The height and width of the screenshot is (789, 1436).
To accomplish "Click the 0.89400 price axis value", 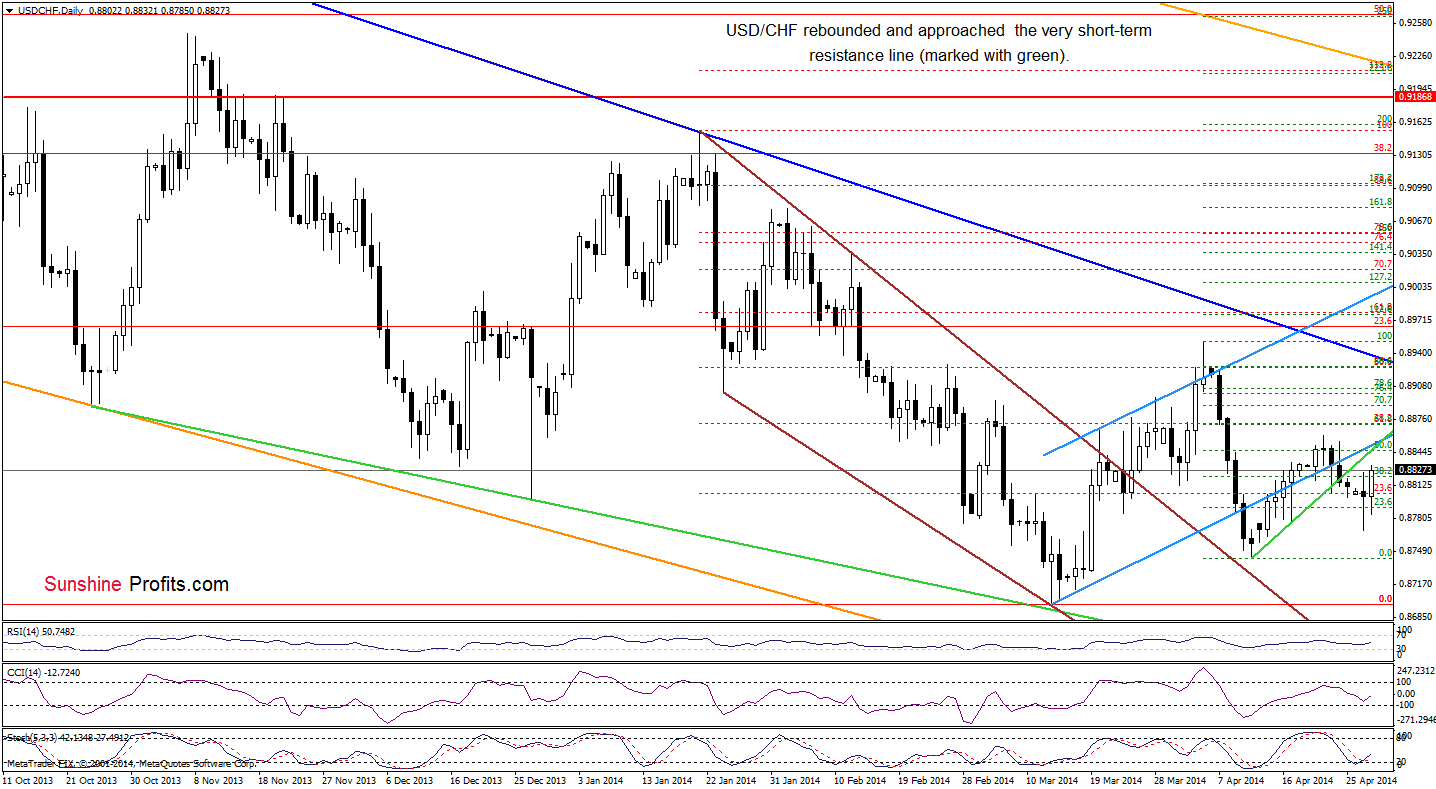I will (1414, 353).
